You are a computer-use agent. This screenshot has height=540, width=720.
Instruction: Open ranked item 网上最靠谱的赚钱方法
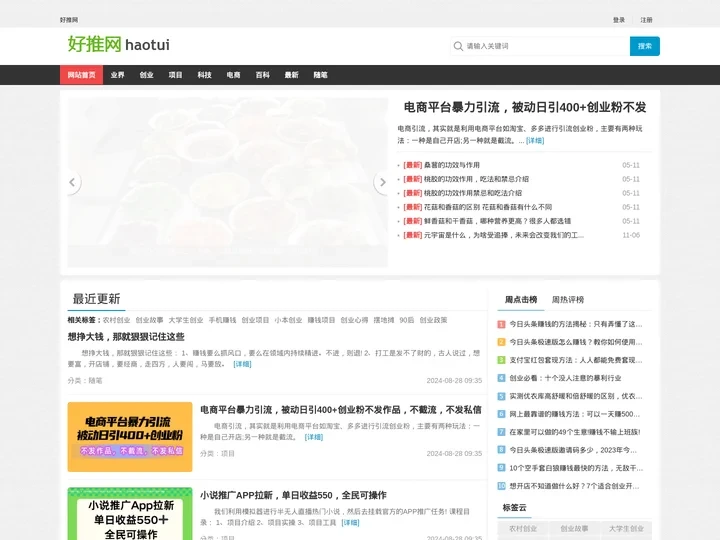coord(574,414)
